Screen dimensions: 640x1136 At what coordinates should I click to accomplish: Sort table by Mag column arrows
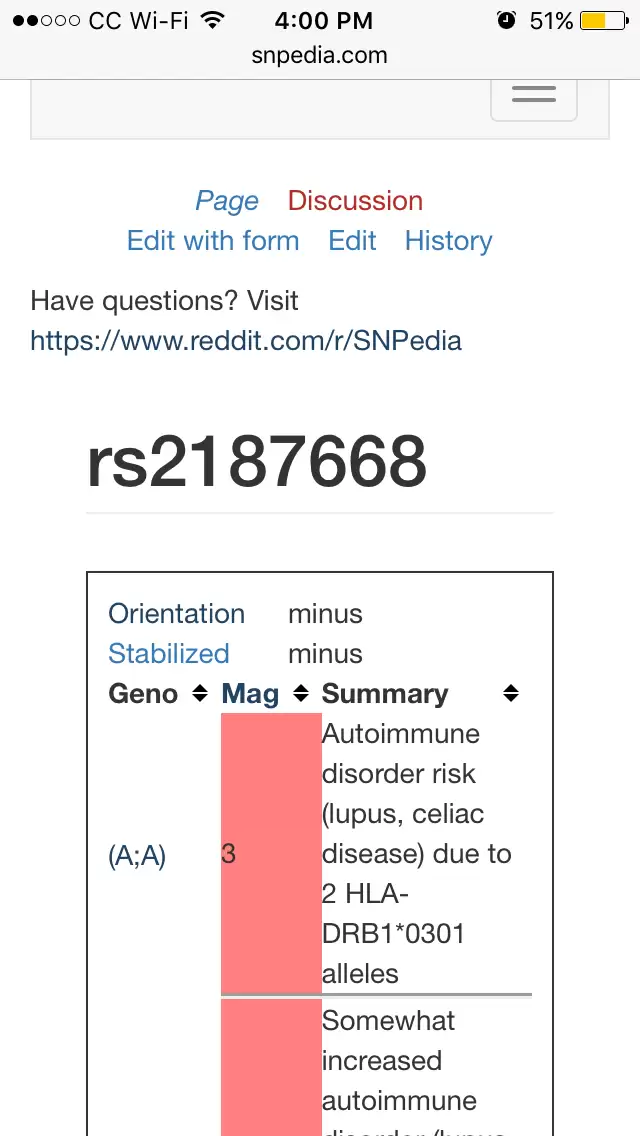301,693
